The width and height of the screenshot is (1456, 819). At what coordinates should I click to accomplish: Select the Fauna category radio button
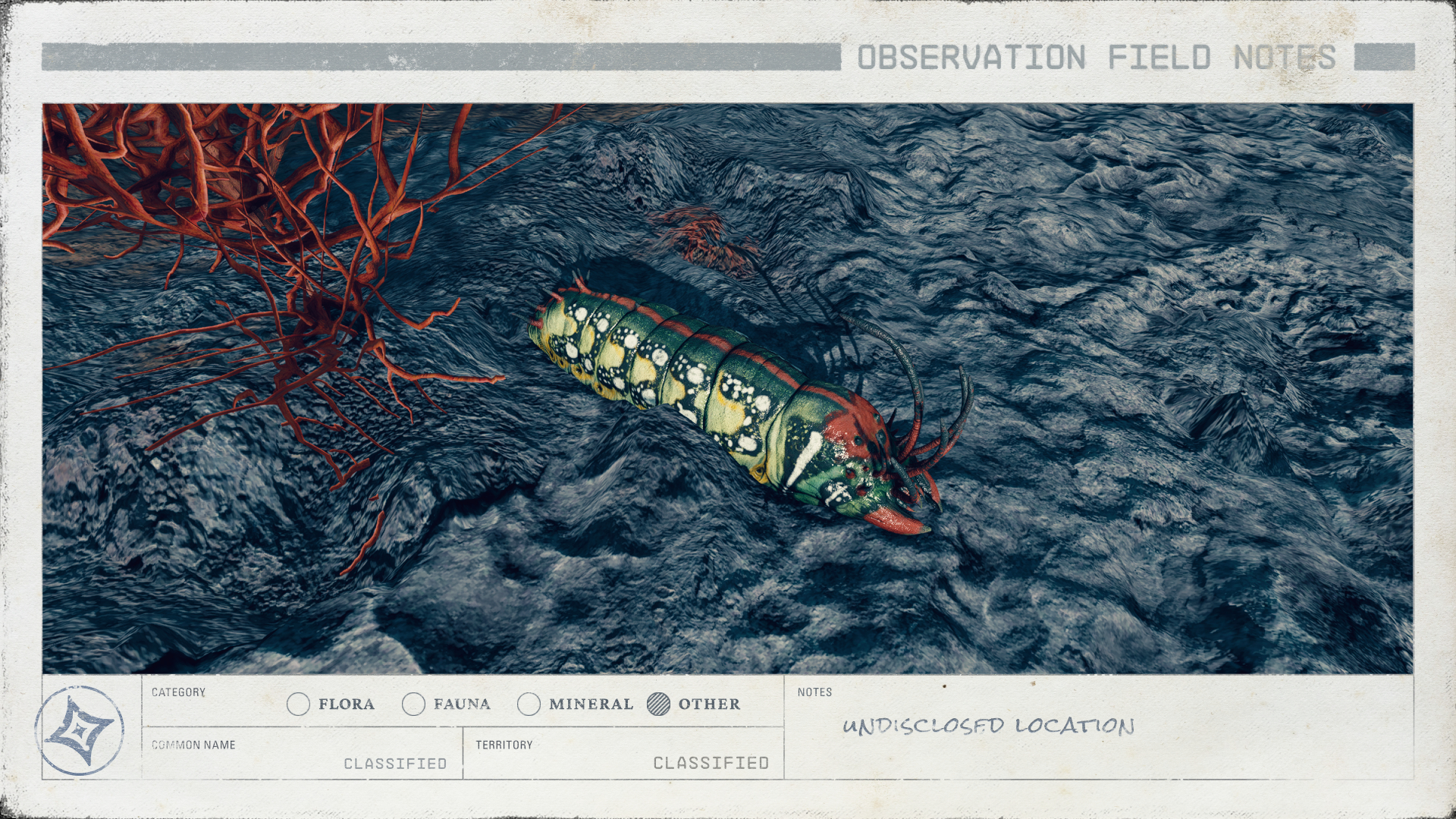[413, 704]
